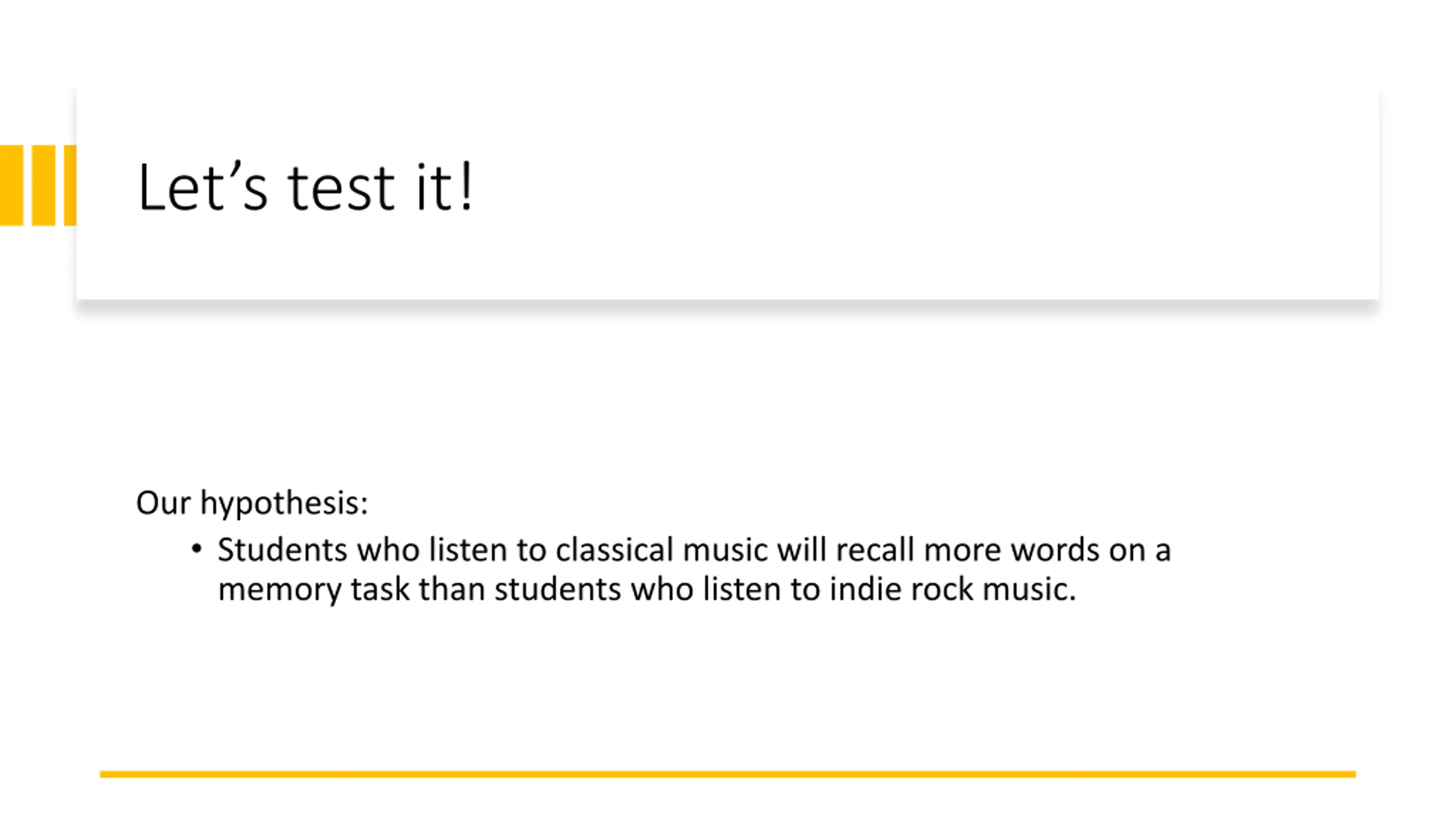Screen dimensions: 1456x819
Task: Click the bullet point marker before "Students"
Action: (197, 549)
